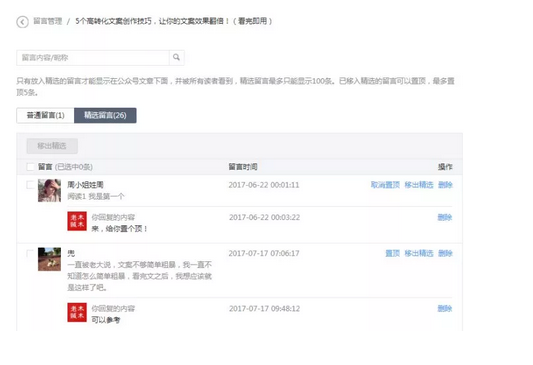Click the search magnifier icon

click(176, 57)
